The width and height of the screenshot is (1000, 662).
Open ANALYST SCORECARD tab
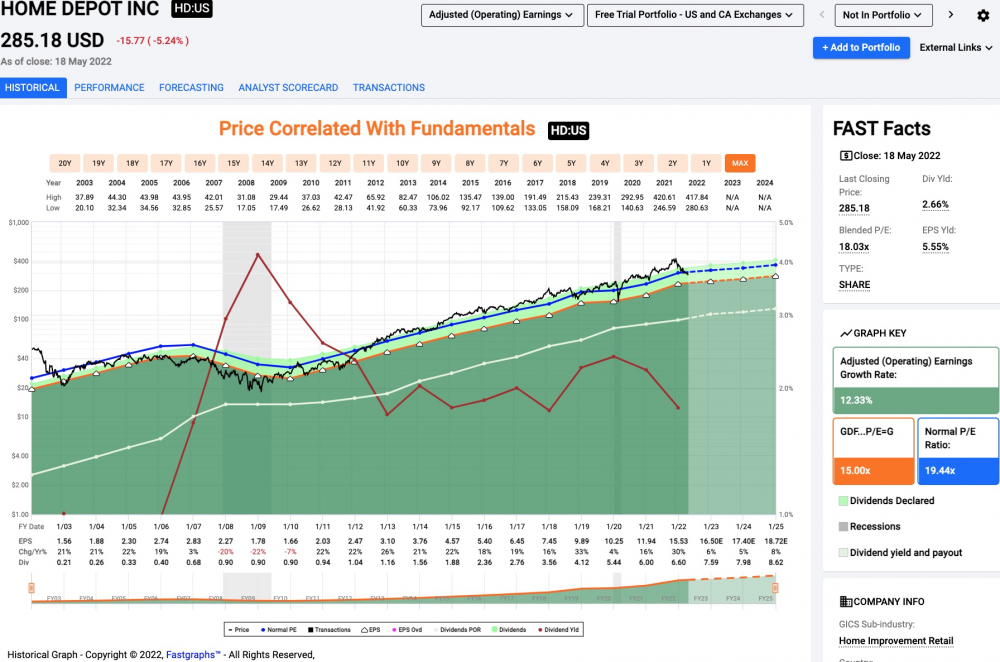pyautogui.click(x=288, y=87)
